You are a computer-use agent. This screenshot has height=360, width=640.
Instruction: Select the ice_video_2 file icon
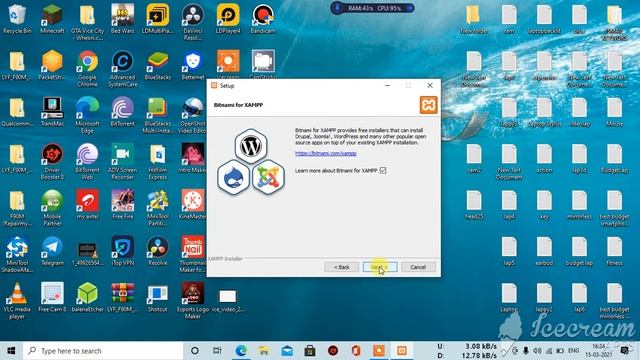click(228, 300)
